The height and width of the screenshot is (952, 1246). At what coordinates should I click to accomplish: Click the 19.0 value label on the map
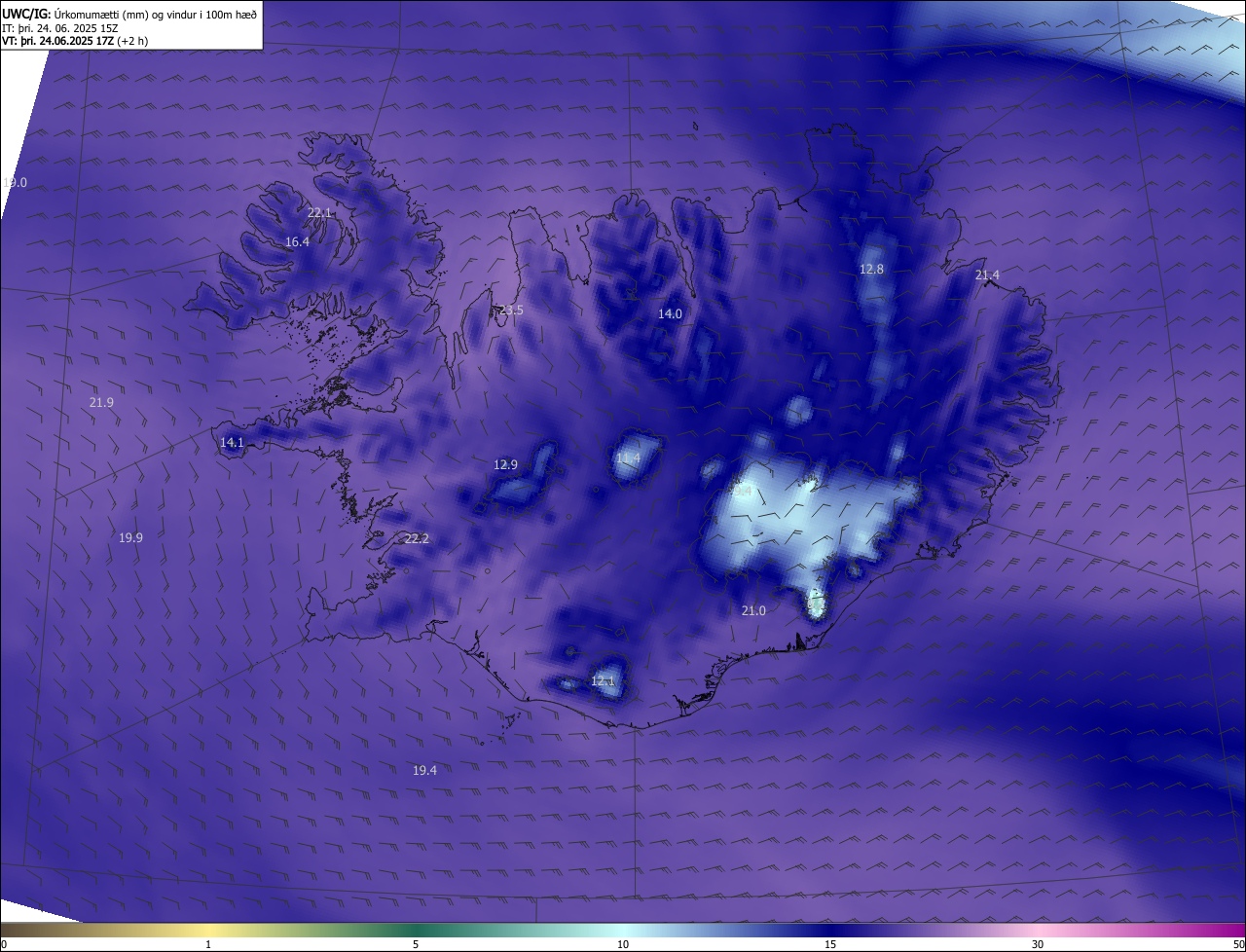15,183
